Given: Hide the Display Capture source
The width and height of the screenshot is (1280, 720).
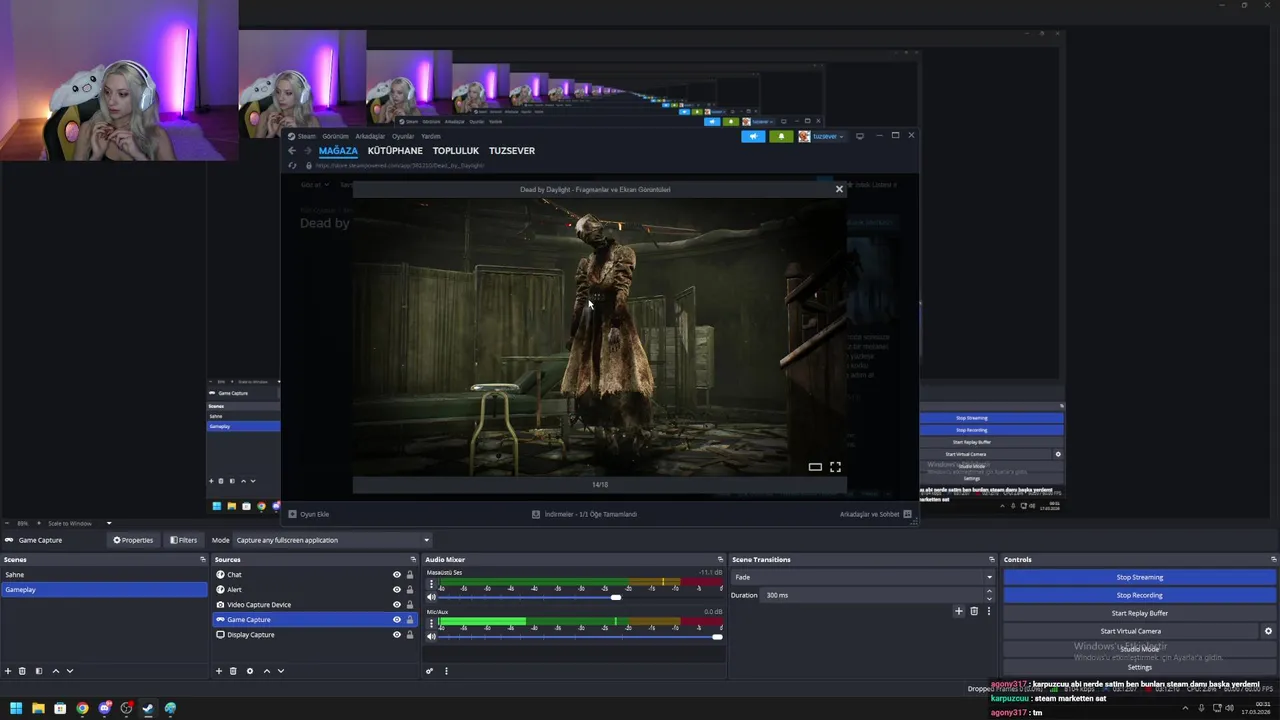Looking at the screenshot, I should point(397,635).
